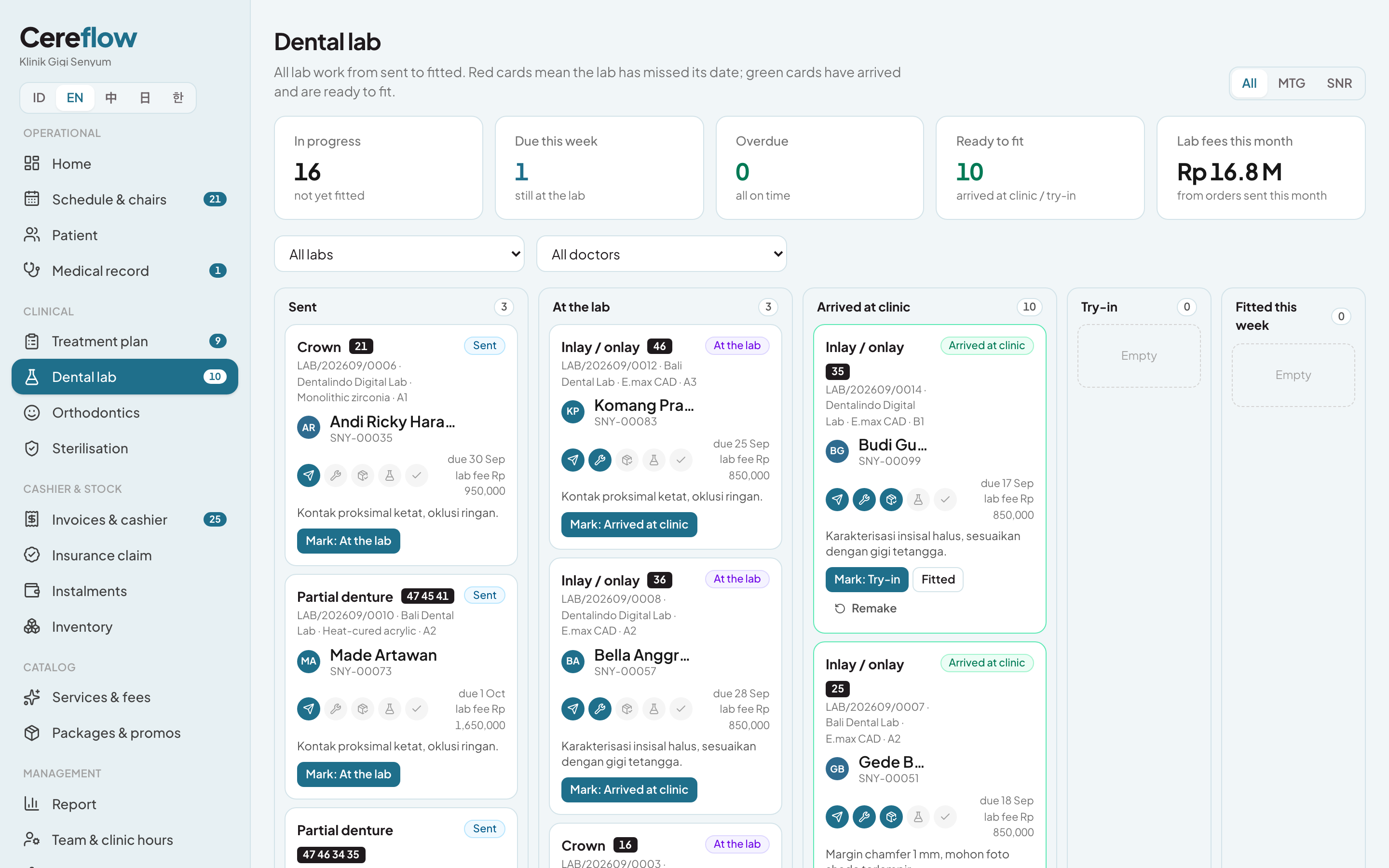This screenshot has height=868, width=1389.
Task: Click the Treatment plan clipboard icon
Action: [31, 341]
